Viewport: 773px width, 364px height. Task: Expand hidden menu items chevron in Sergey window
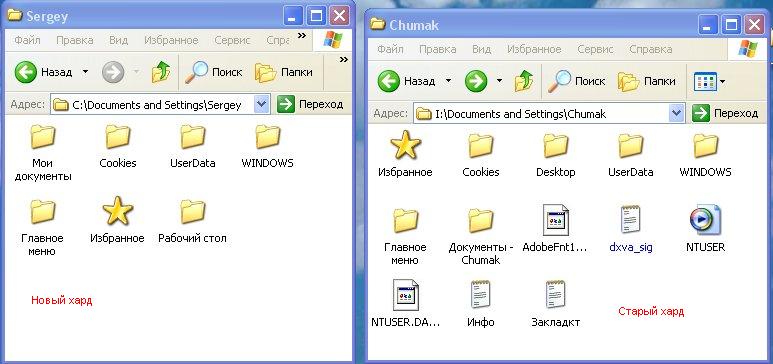[301, 36]
